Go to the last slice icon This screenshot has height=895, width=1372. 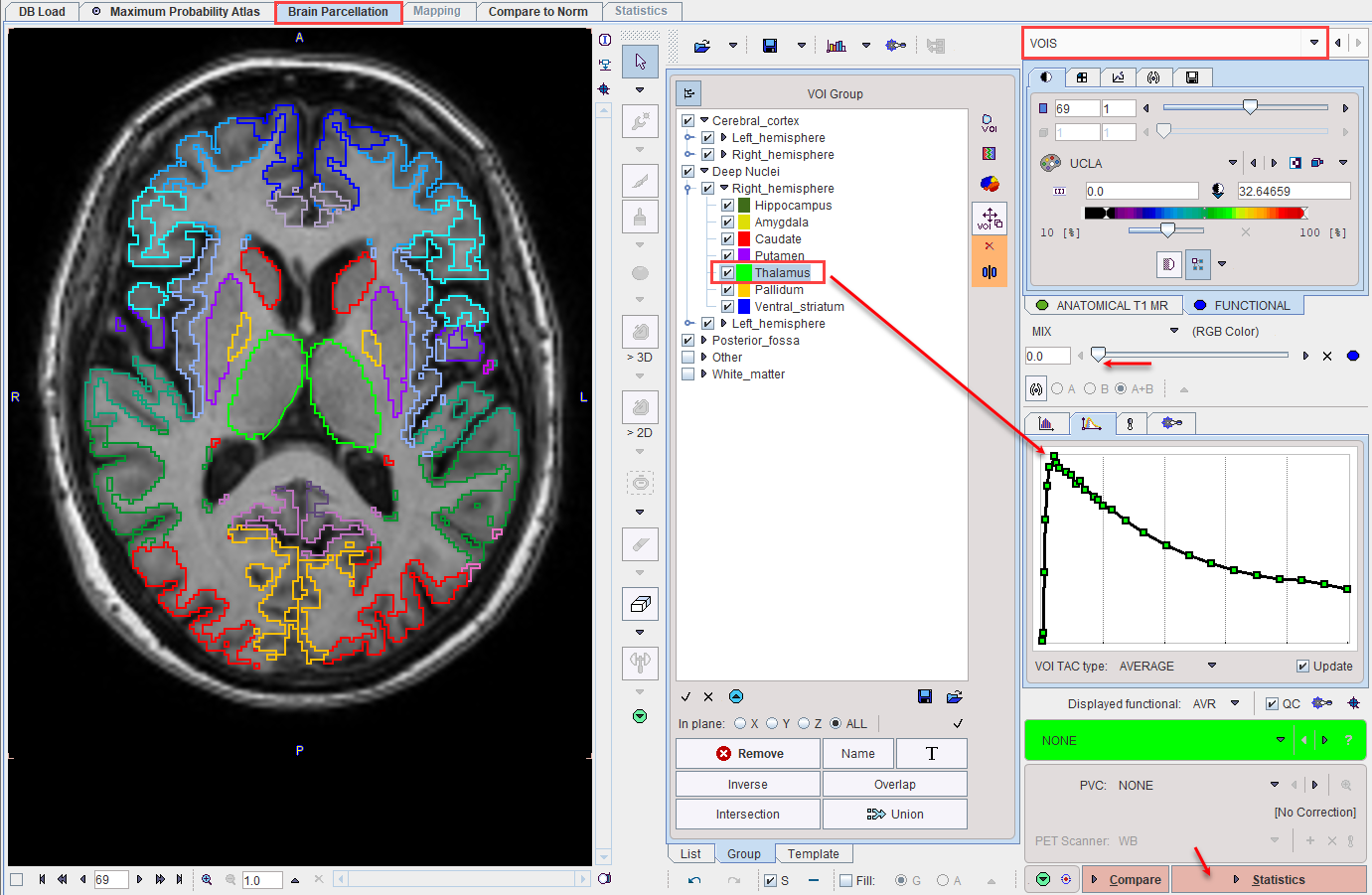(179, 879)
